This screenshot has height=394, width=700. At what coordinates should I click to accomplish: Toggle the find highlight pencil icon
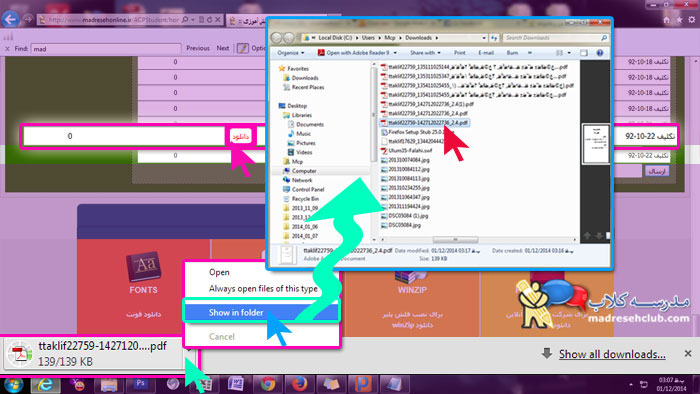pos(242,48)
